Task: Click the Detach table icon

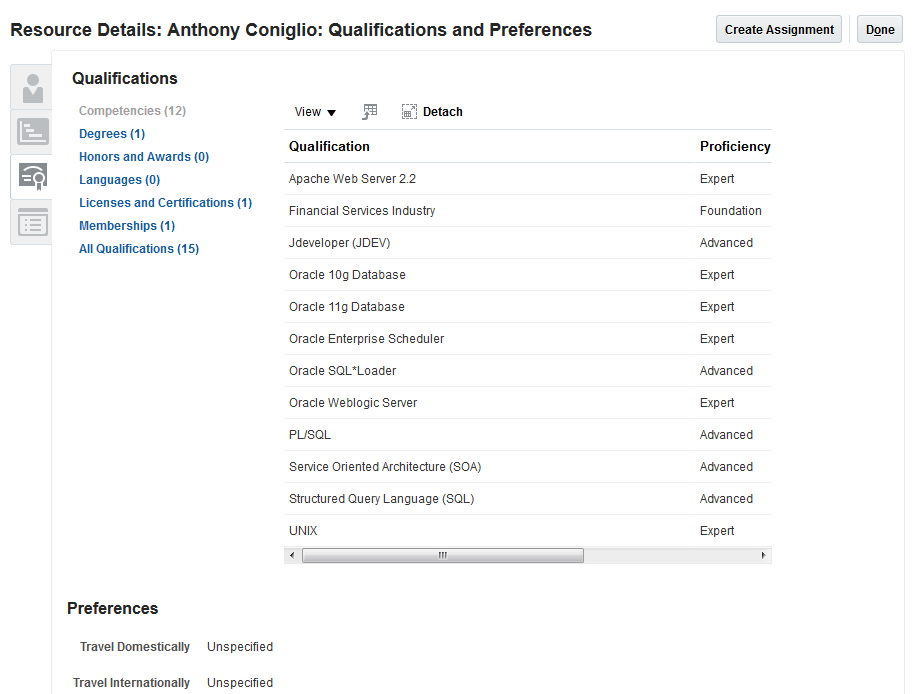Action: point(409,112)
